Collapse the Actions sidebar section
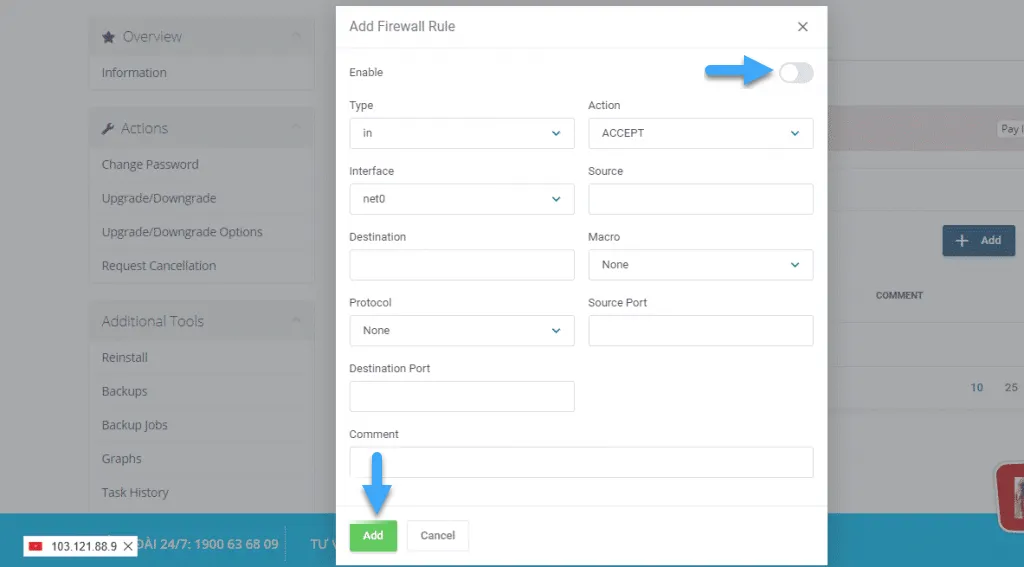 297,127
